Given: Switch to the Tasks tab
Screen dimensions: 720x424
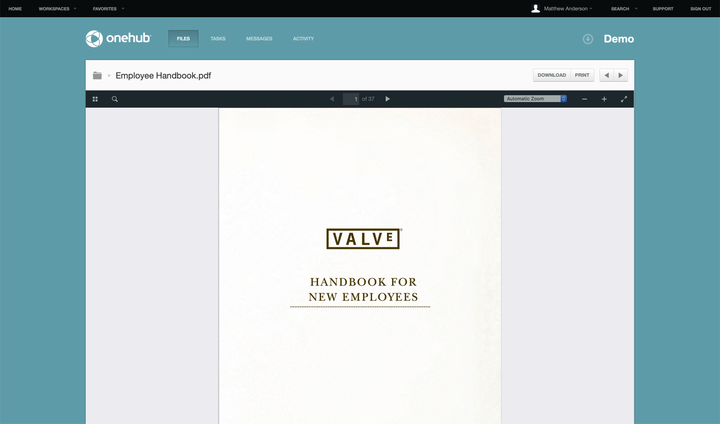Looking at the screenshot, I should coord(218,39).
